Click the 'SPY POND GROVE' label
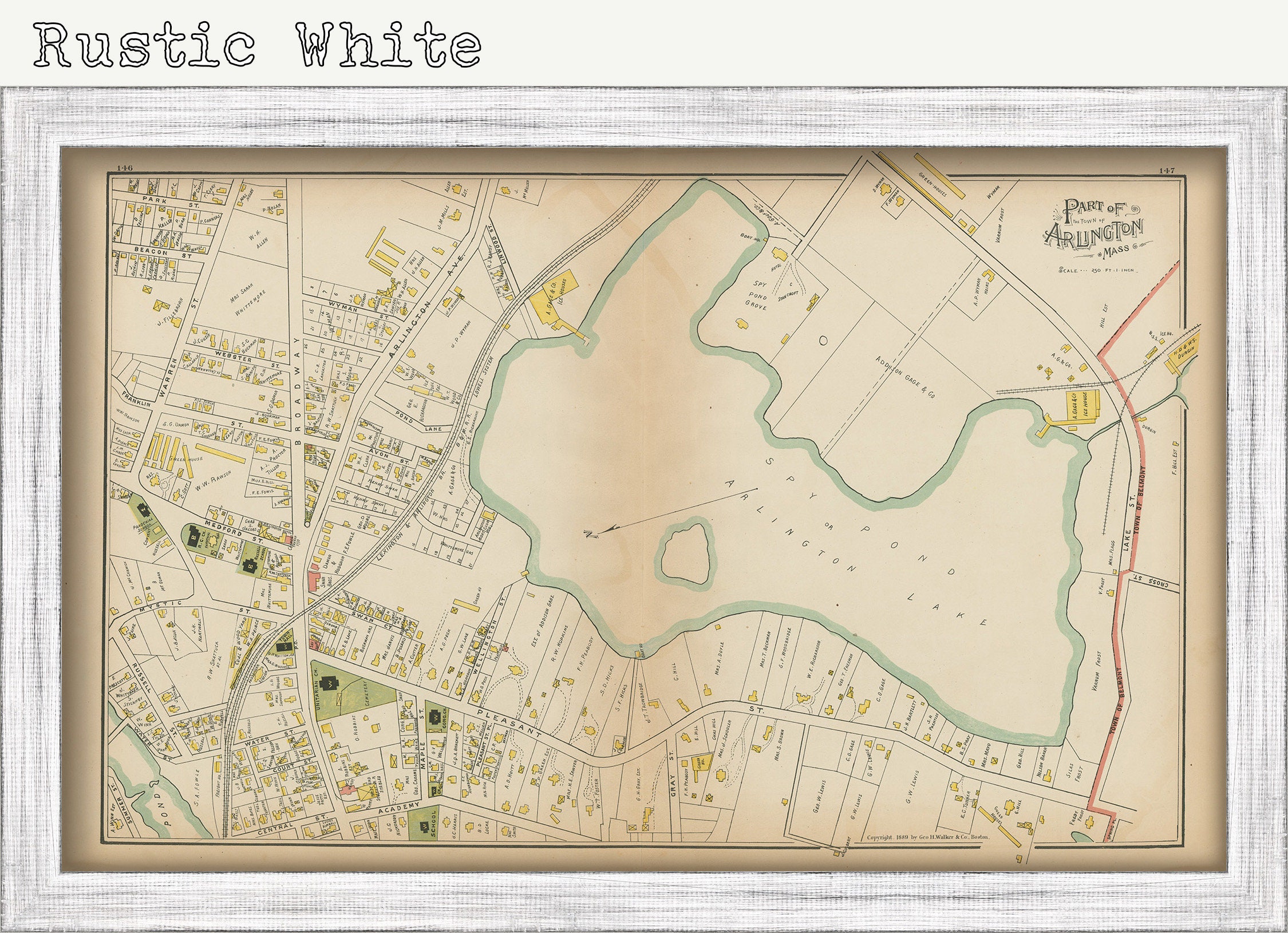 click(758, 295)
